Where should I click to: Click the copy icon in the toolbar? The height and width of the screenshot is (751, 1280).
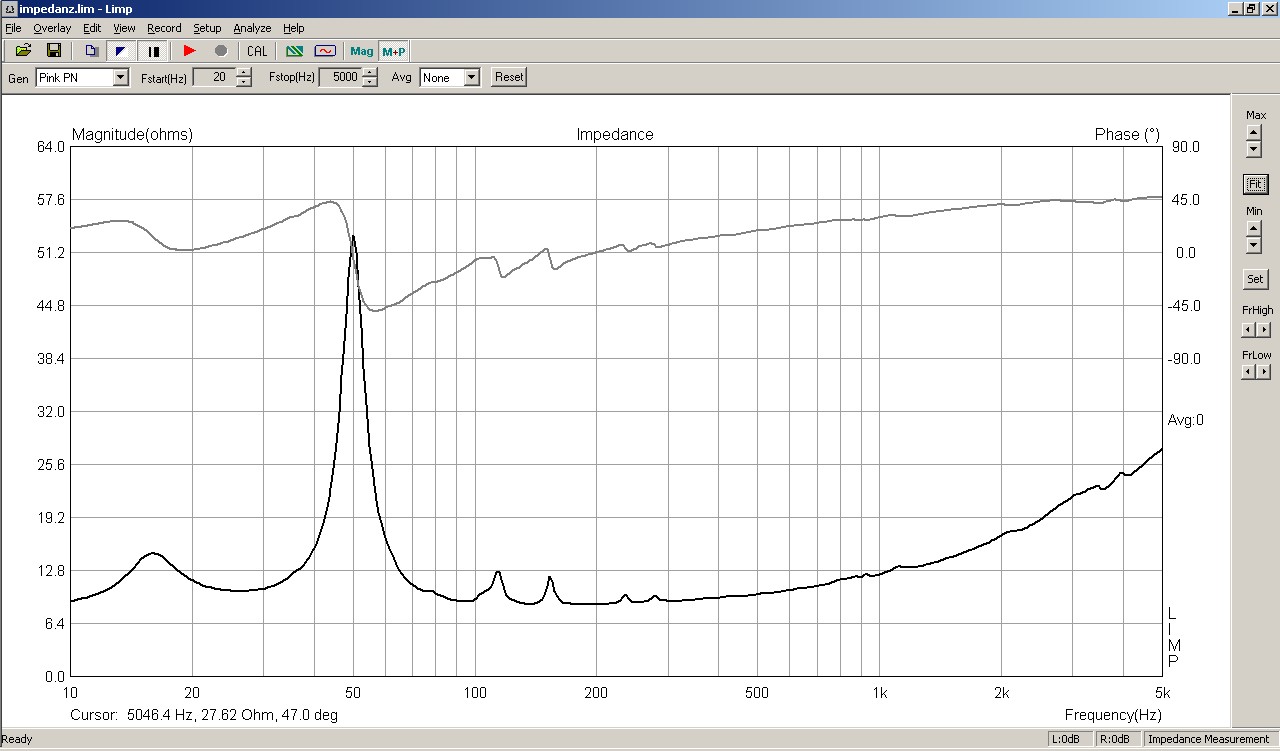tap(91, 51)
